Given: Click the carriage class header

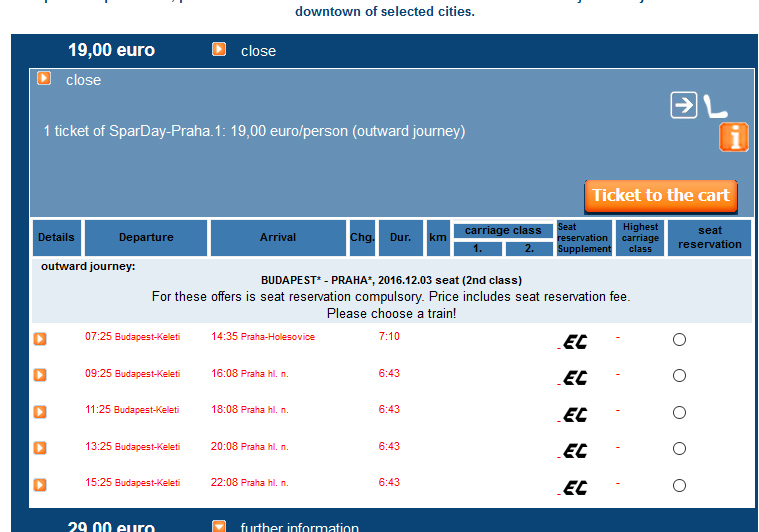Looking at the screenshot, I should coord(503,230).
